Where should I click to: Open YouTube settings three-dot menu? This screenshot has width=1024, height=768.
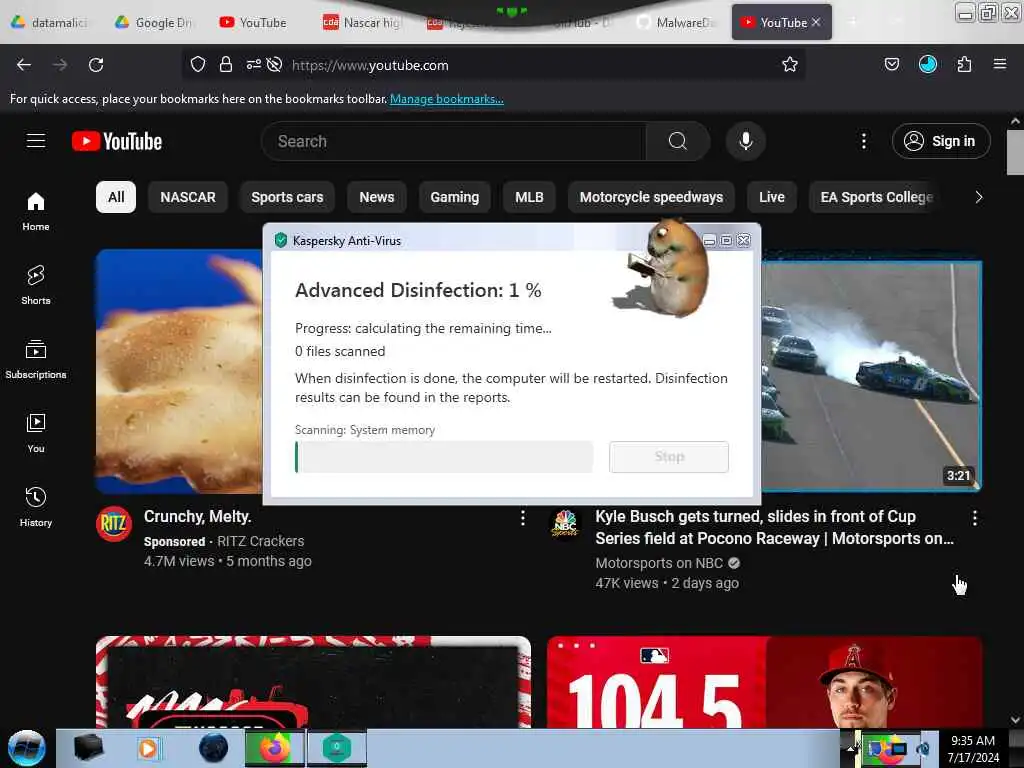pos(863,141)
